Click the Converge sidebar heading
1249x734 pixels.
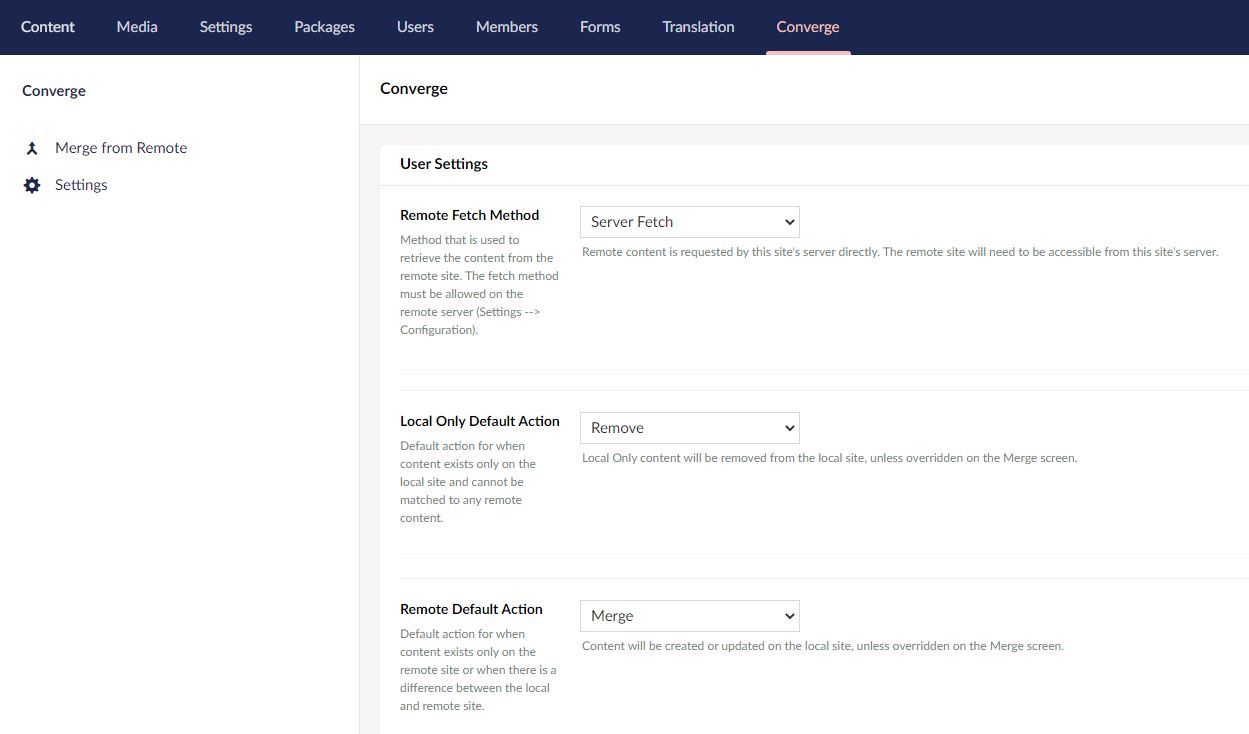[54, 91]
